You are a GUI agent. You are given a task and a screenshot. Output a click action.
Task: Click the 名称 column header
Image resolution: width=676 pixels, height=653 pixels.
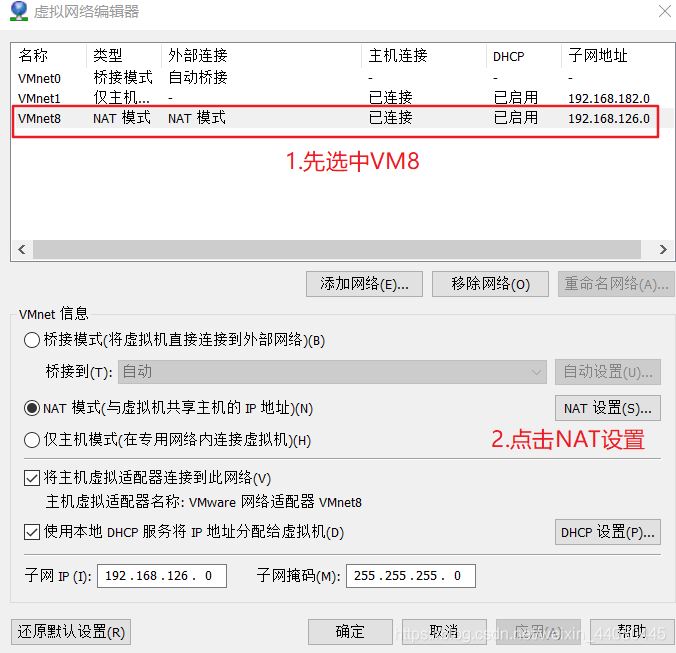coord(33,56)
